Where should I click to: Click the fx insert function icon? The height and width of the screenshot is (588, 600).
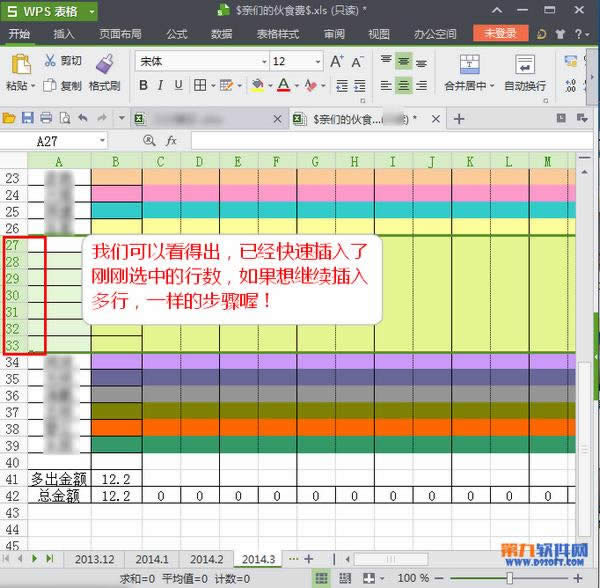click(x=171, y=141)
